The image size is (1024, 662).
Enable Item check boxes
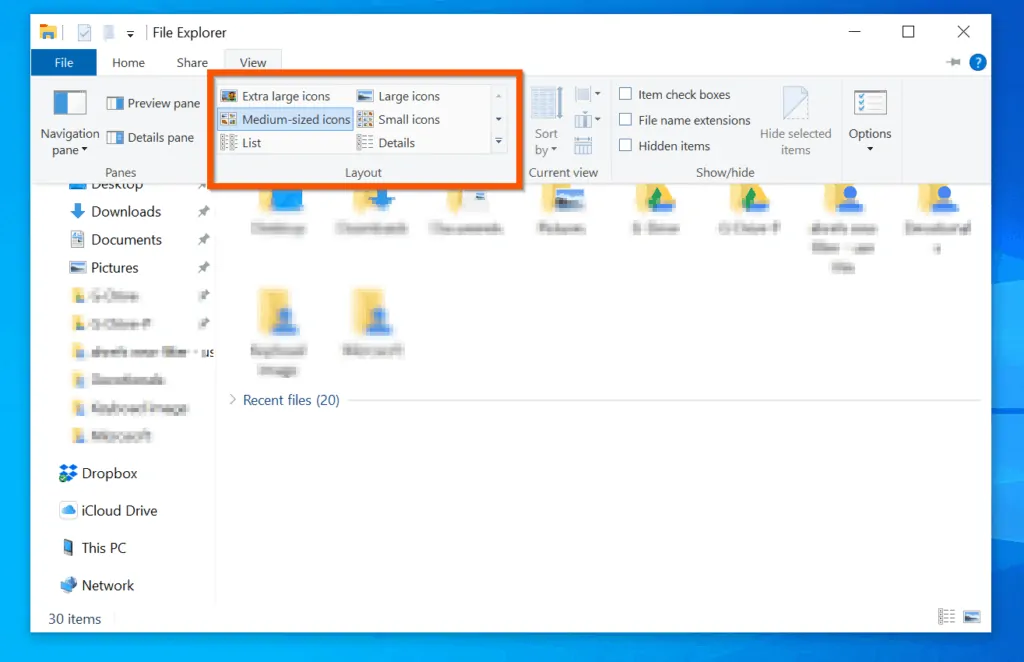pos(626,94)
